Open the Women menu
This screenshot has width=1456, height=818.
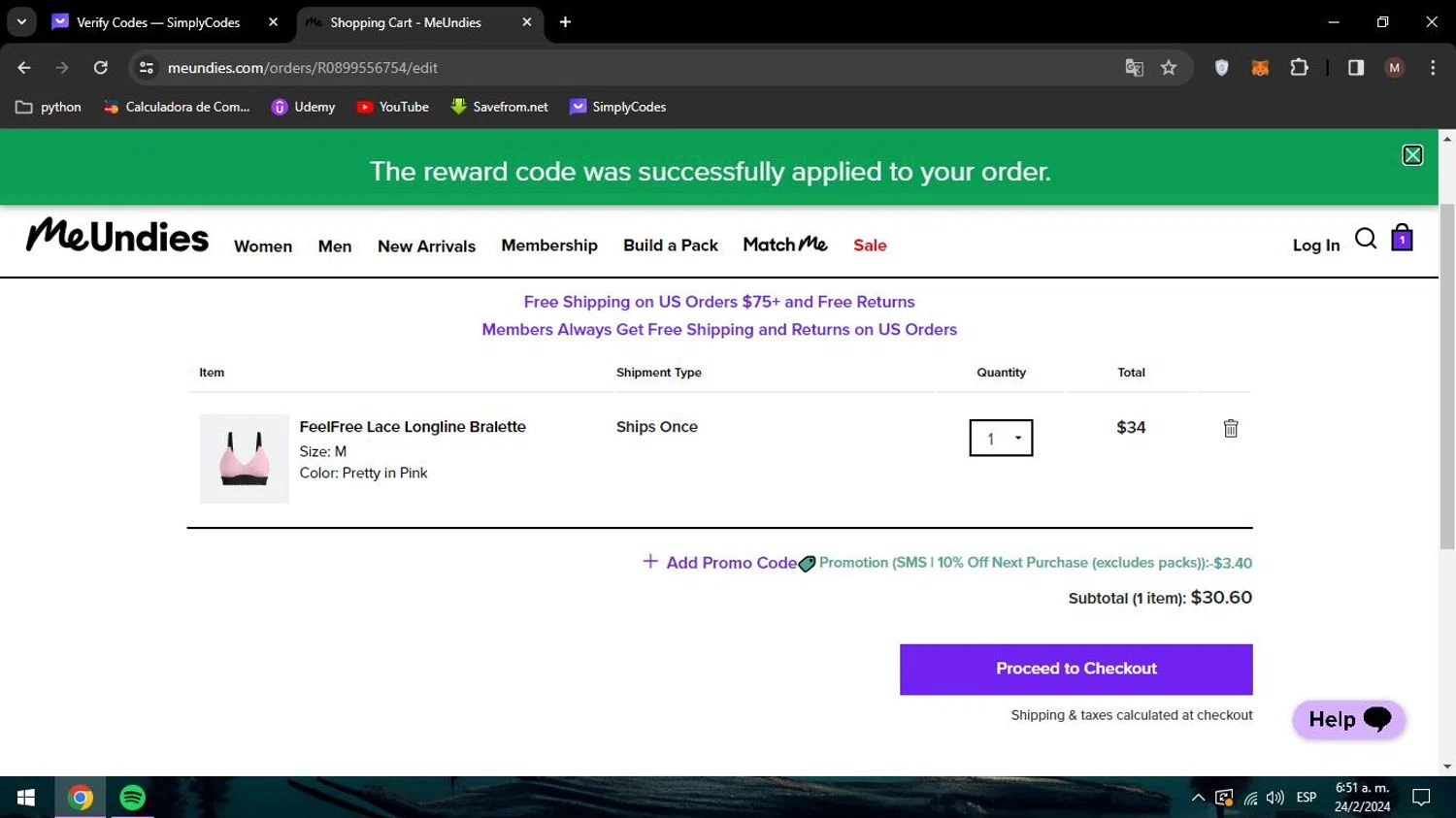(x=263, y=246)
